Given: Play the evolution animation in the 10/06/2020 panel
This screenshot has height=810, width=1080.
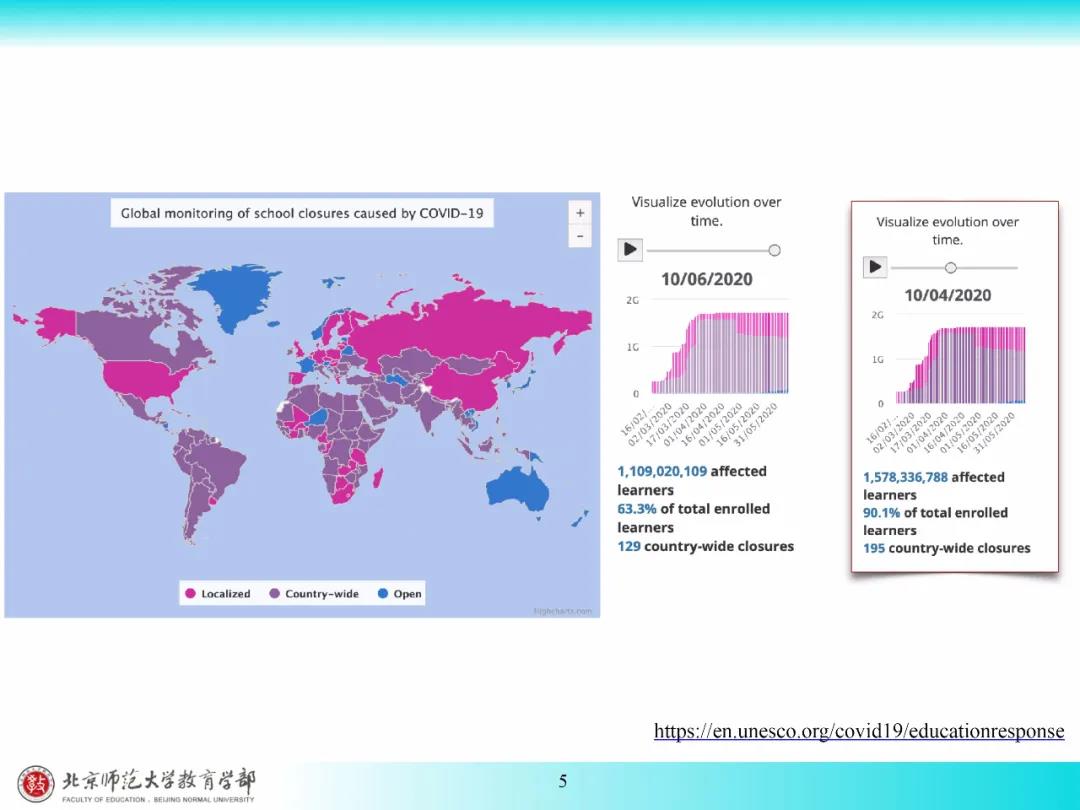Looking at the screenshot, I should coord(630,249).
